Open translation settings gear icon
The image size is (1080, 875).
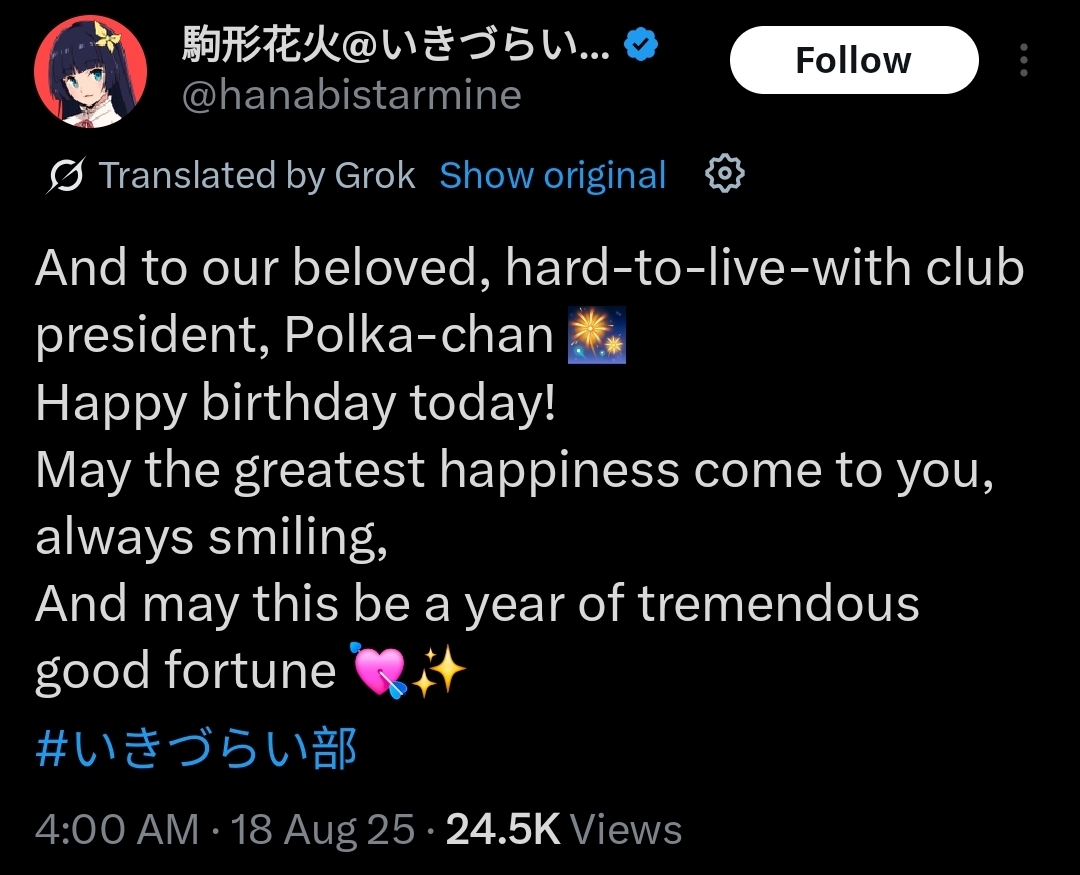725,174
